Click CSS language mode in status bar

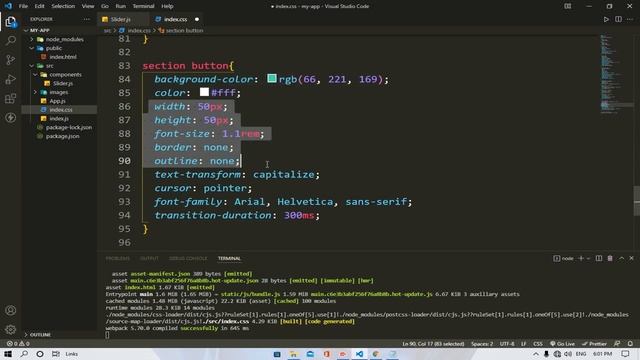pos(538,344)
